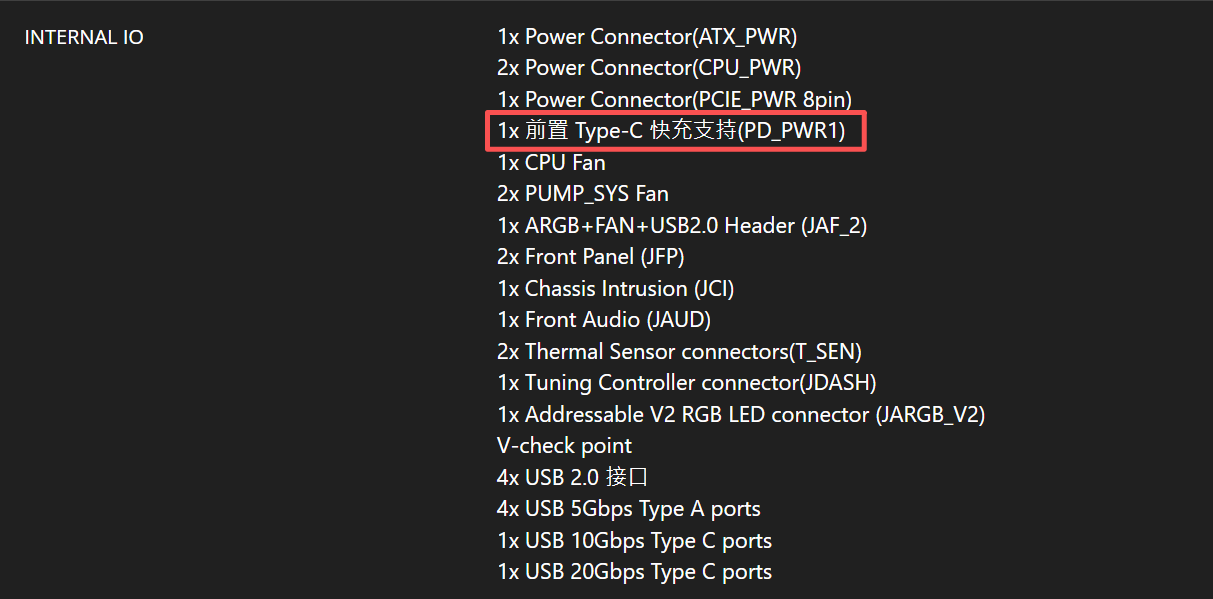Click the PCIE_PWR 8pin connector line

[675, 100]
